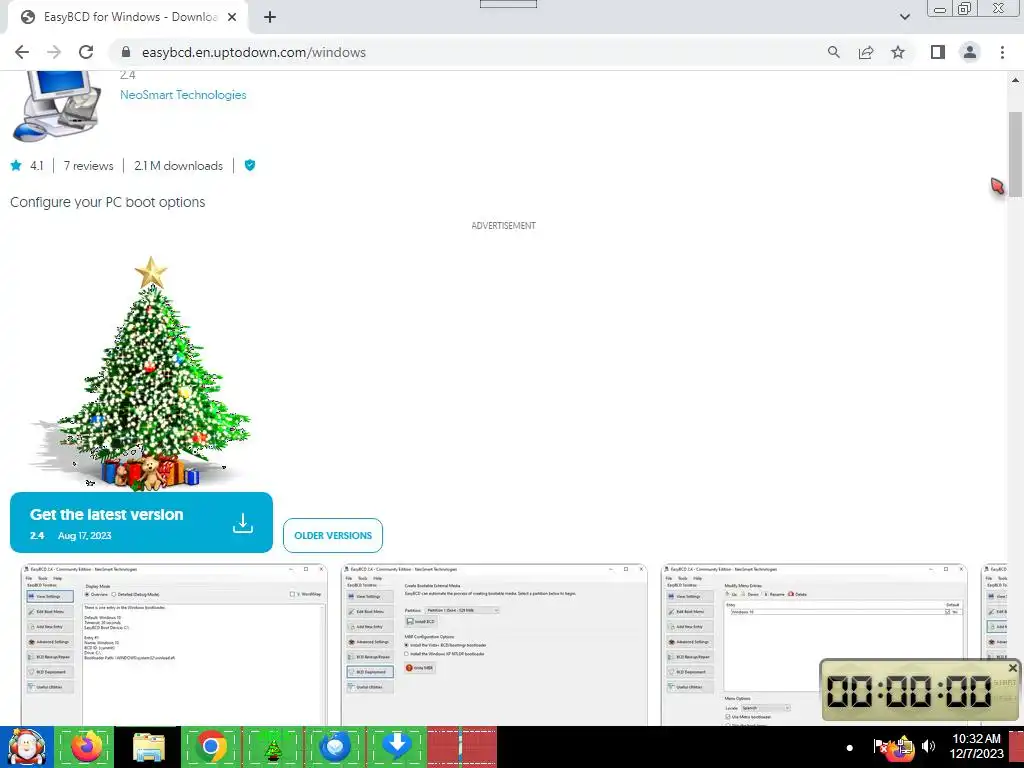The height and width of the screenshot is (768, 1024).
Task: Open Thunderbird from the taskbar
Action: [335, 746]
